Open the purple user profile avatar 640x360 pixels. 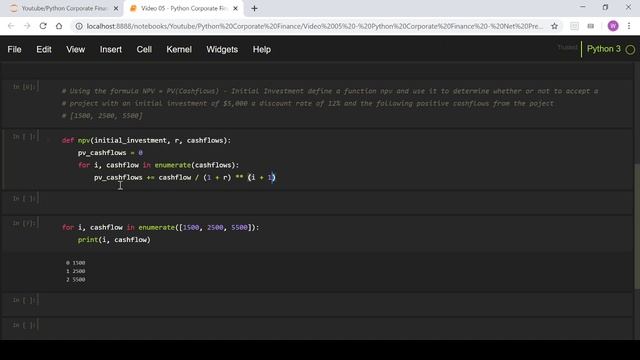tap(613, 26)
